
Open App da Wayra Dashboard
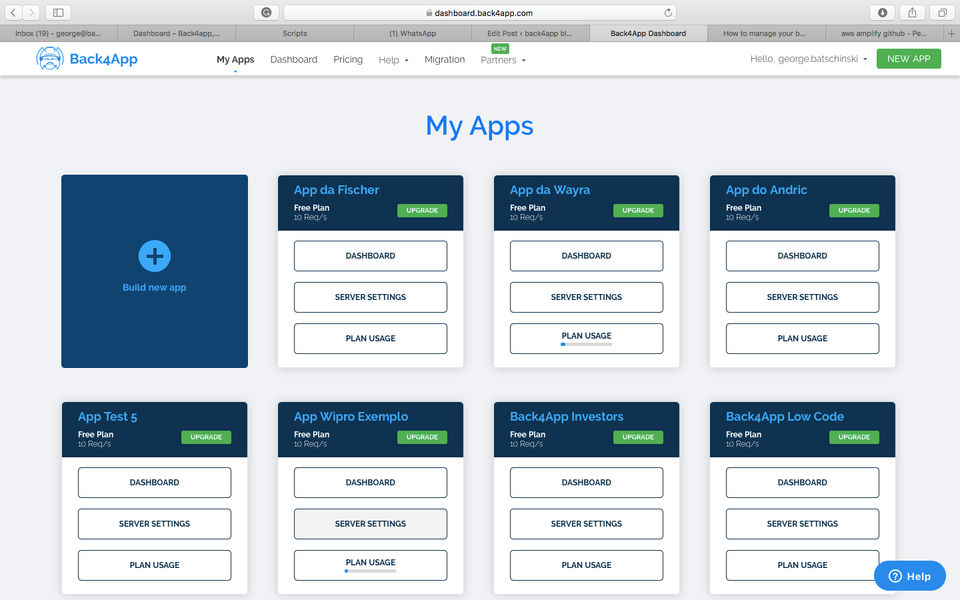tap(587, 256)
